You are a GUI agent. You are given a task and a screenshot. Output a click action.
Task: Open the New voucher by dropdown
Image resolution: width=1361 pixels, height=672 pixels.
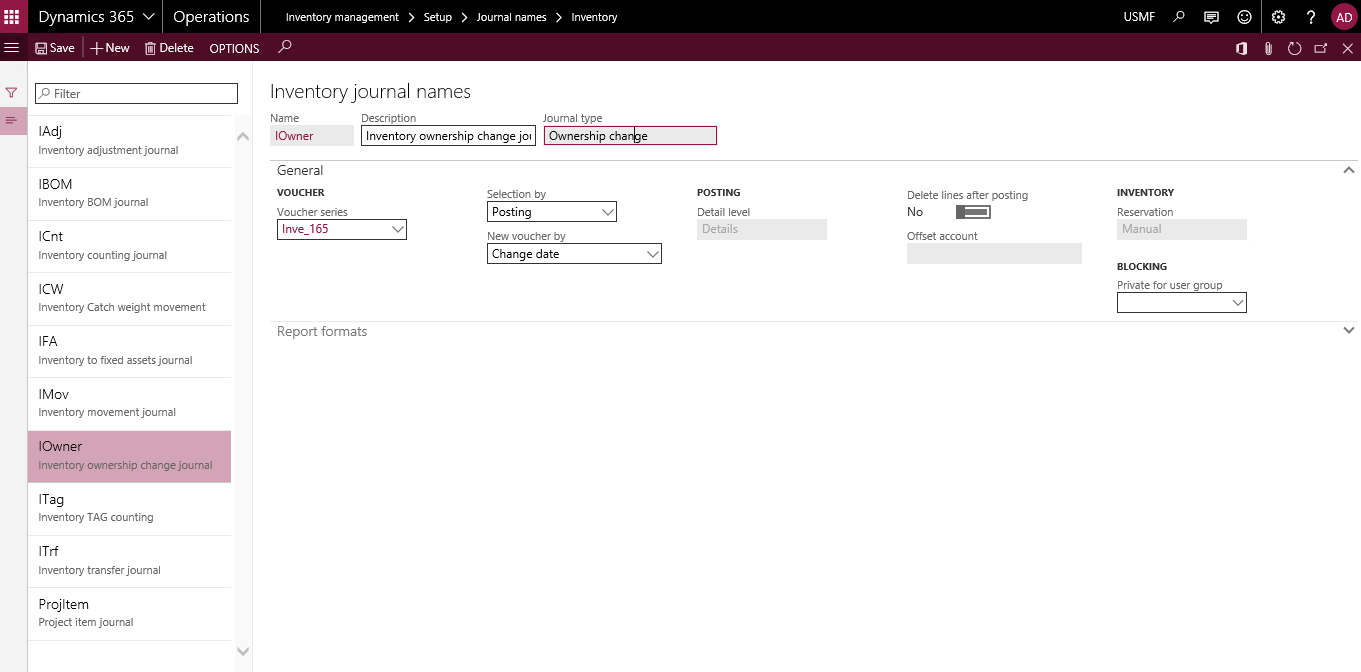click(653, 253)
